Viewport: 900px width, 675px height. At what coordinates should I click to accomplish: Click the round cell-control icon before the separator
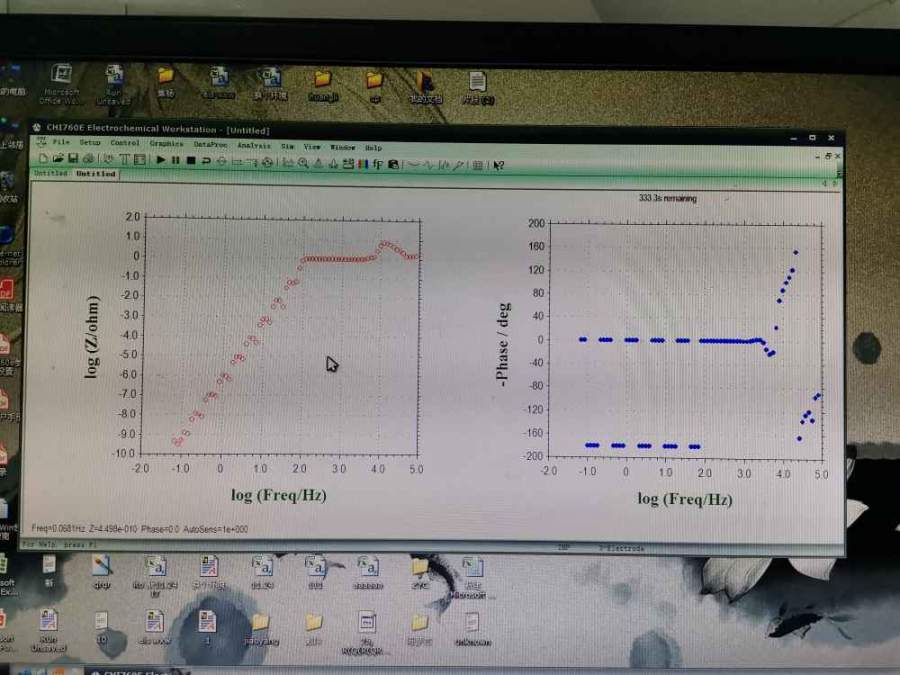[267, 162]
